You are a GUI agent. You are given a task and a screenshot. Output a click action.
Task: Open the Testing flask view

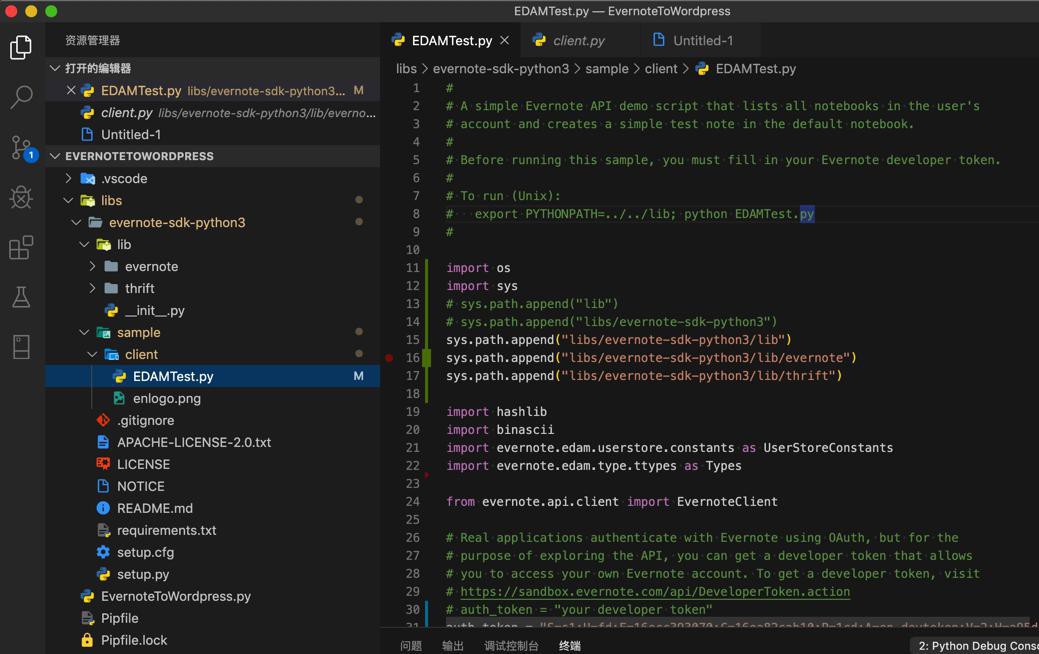pyautogui.click(x=21, y=297)
